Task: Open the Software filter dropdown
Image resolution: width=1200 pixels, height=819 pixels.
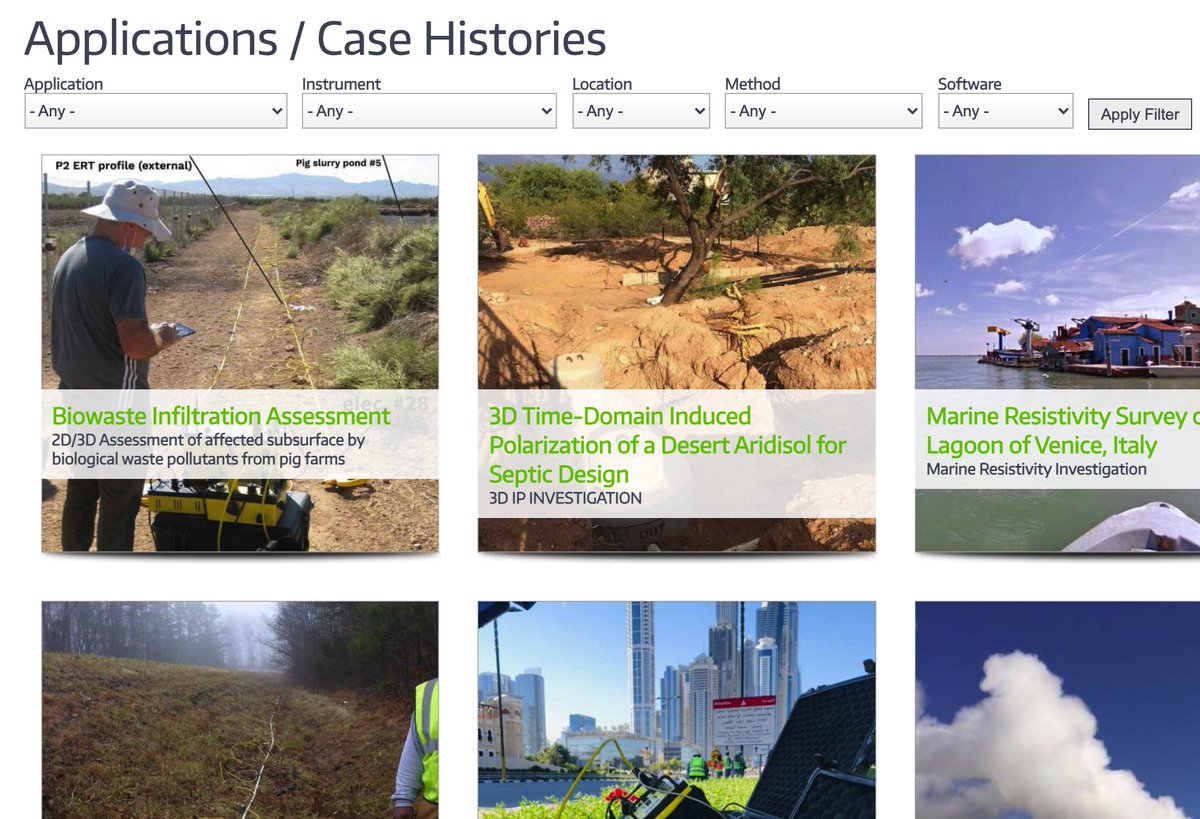Action: point(1004,111)
